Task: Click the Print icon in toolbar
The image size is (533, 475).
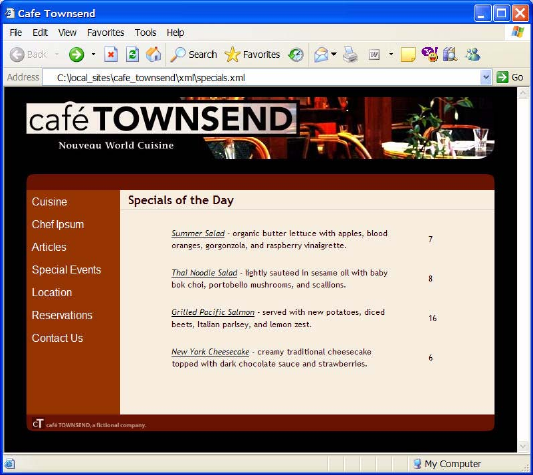Action: click(350, 54)
